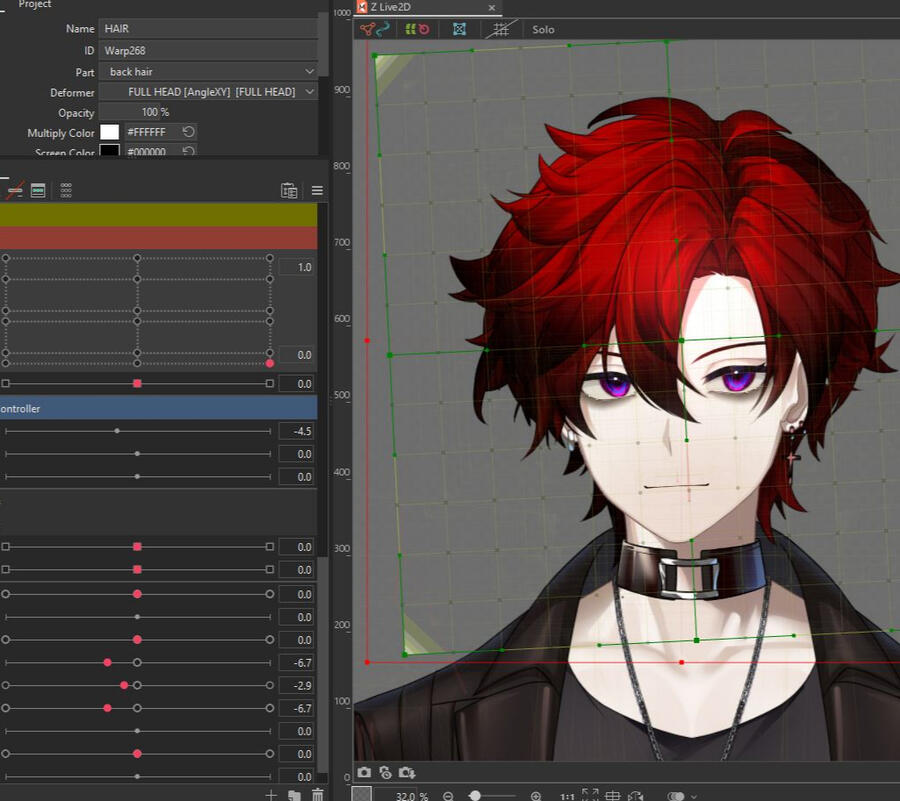Close the Z Live2D tab

point(492,7)
